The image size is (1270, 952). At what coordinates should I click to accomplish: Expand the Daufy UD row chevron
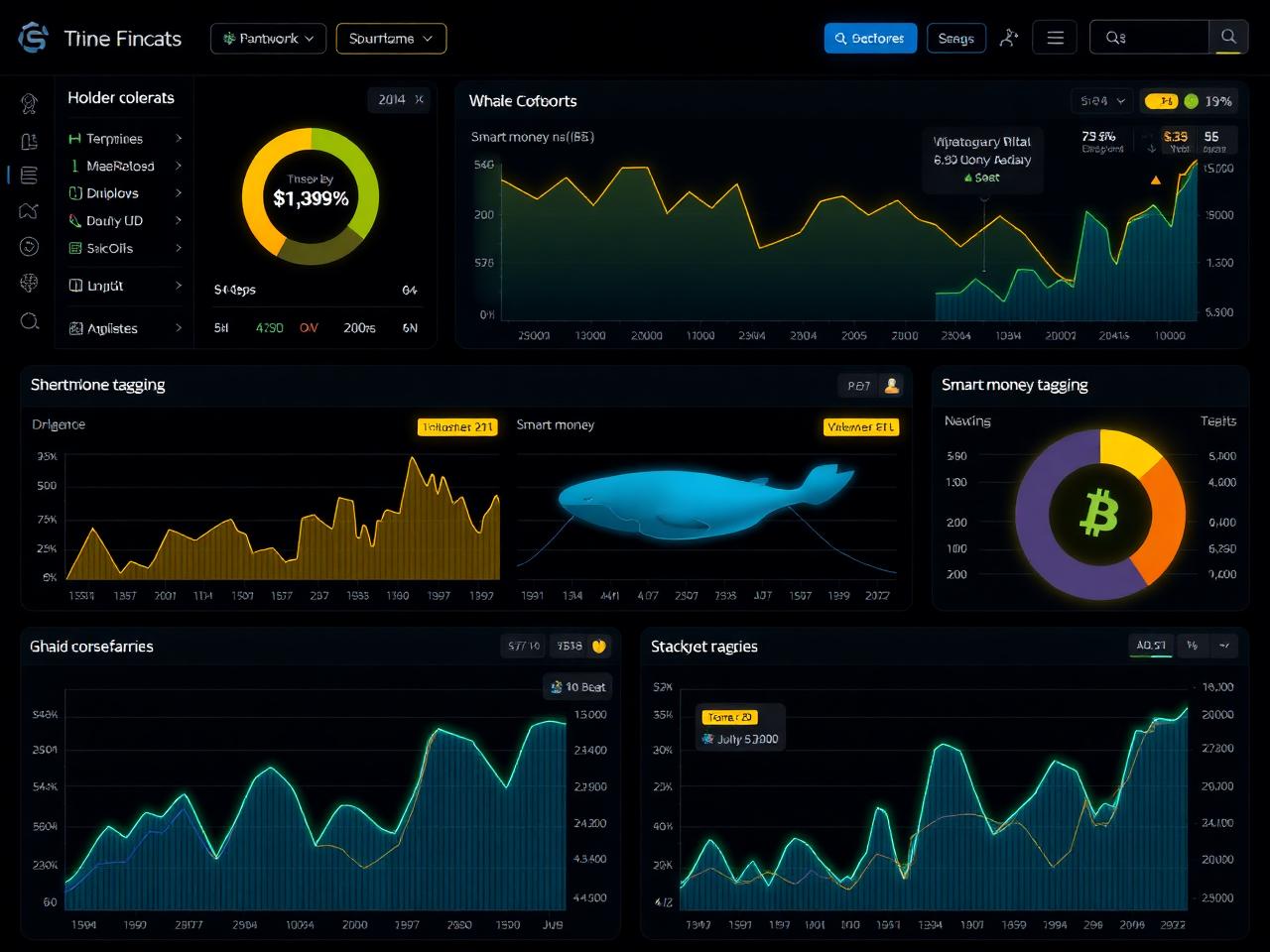[x=179, y=220]
